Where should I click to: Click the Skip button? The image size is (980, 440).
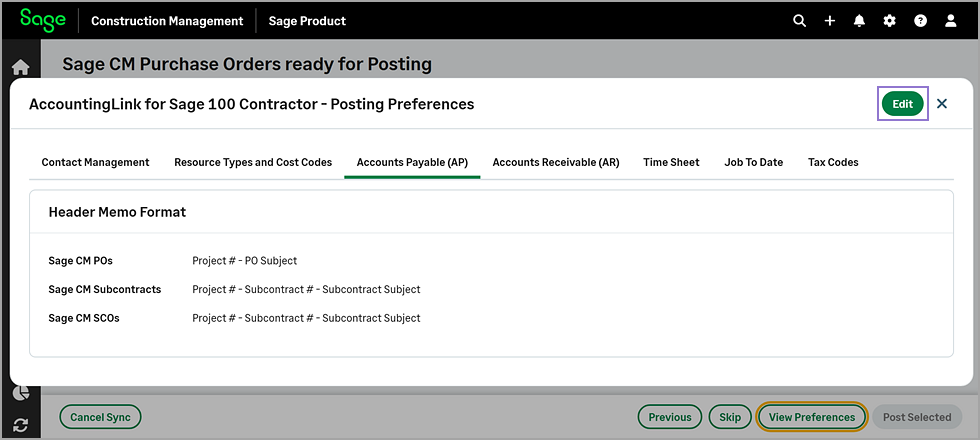point(730,417)
